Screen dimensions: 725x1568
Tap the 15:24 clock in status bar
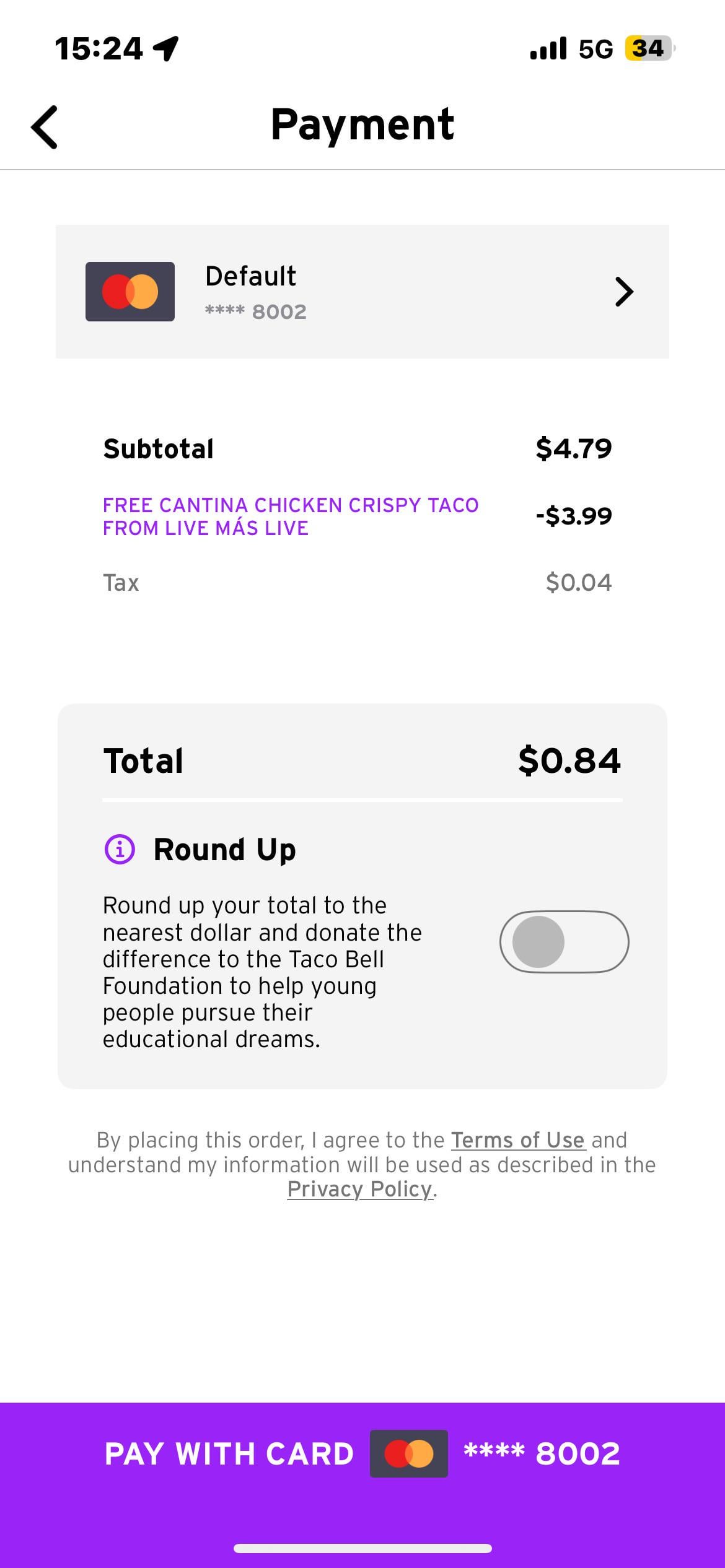pos(99,48)
